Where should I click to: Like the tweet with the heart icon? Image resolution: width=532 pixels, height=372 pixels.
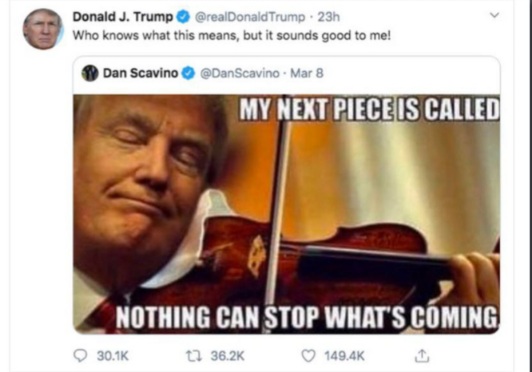(308, 356)
